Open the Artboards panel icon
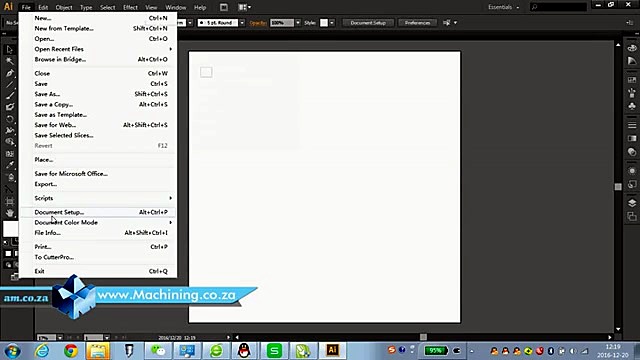Image resolution: width=640 pixels, height=360 pixels. coord(632,216)
